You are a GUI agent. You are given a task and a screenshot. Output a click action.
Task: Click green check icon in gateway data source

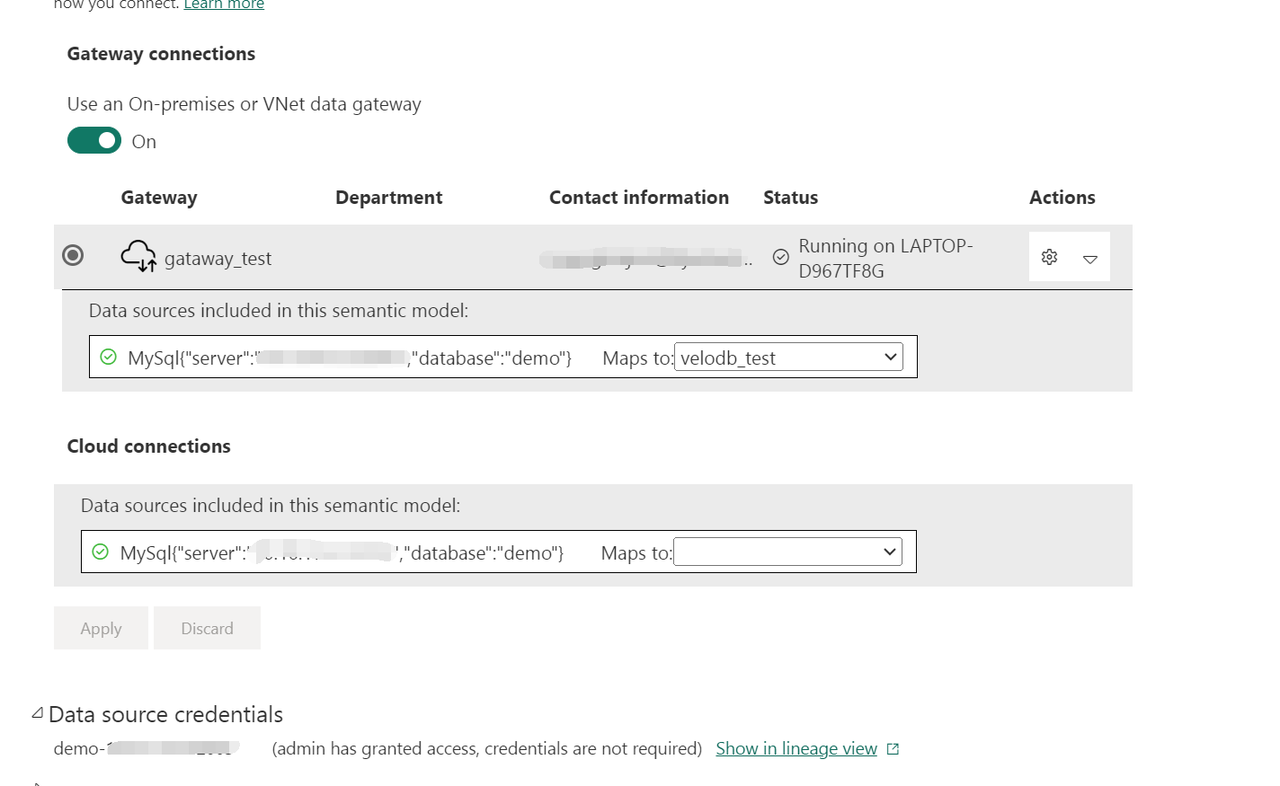point(109,357)
